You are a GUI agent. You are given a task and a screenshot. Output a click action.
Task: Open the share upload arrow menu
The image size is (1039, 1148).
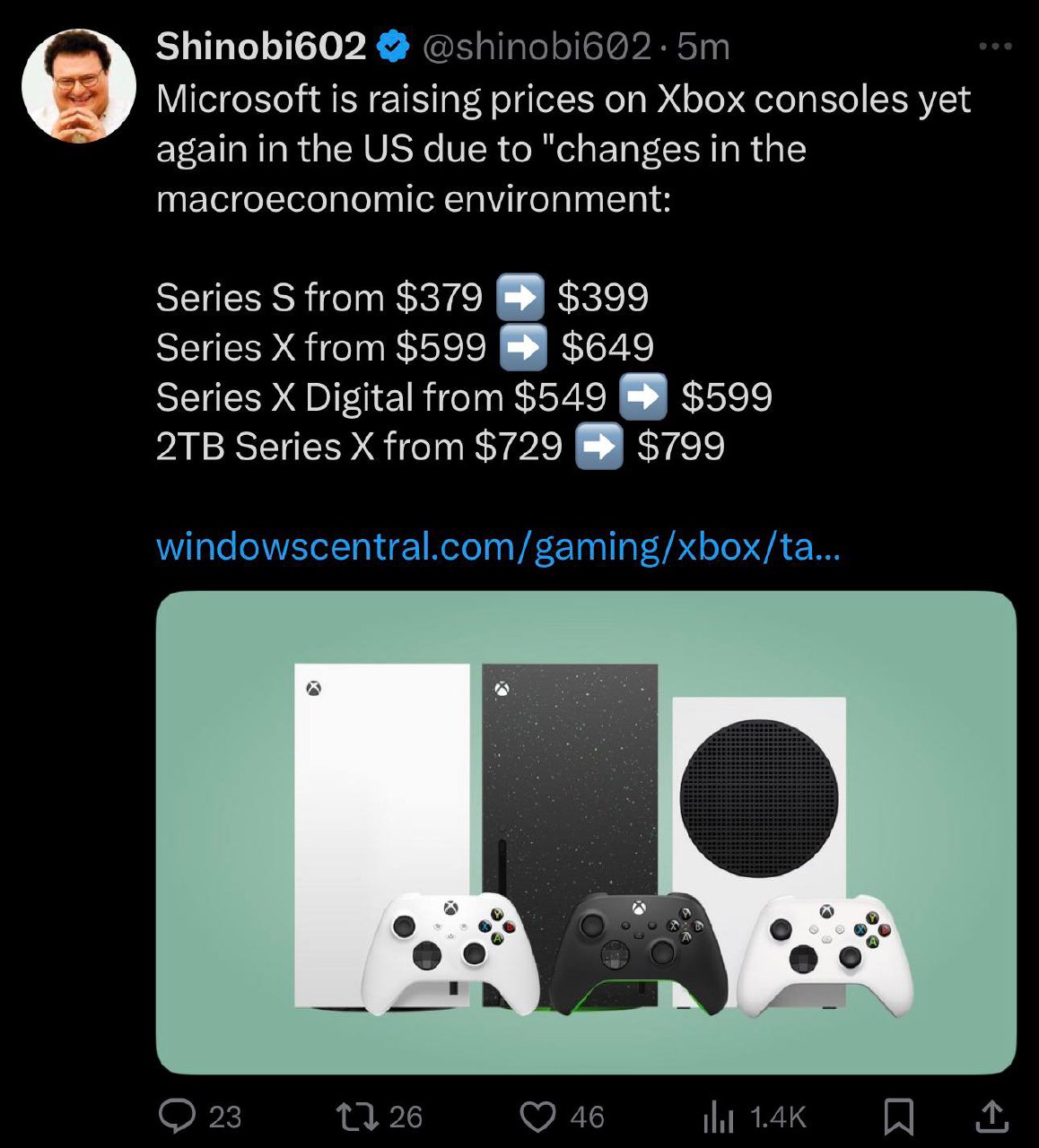click(991, 1117)
